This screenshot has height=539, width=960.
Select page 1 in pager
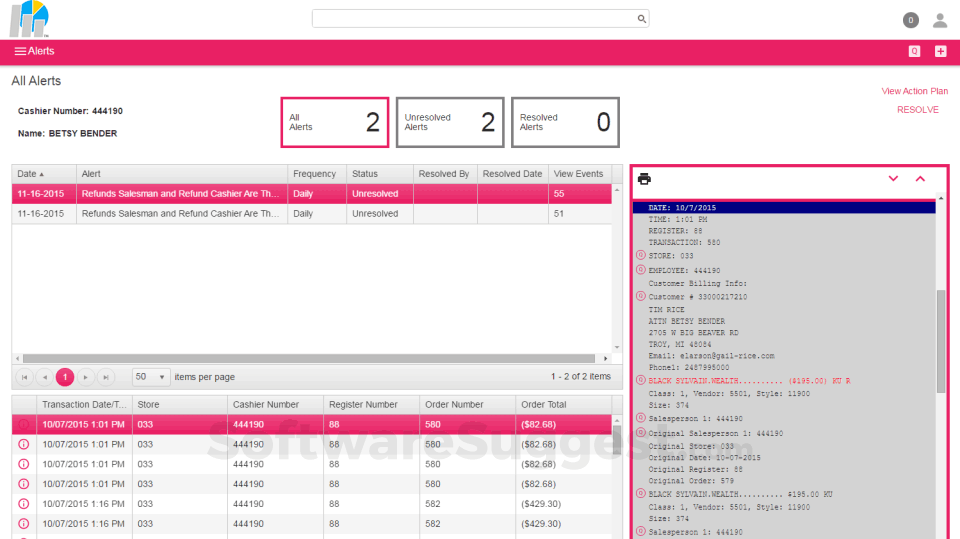[65, 377]
